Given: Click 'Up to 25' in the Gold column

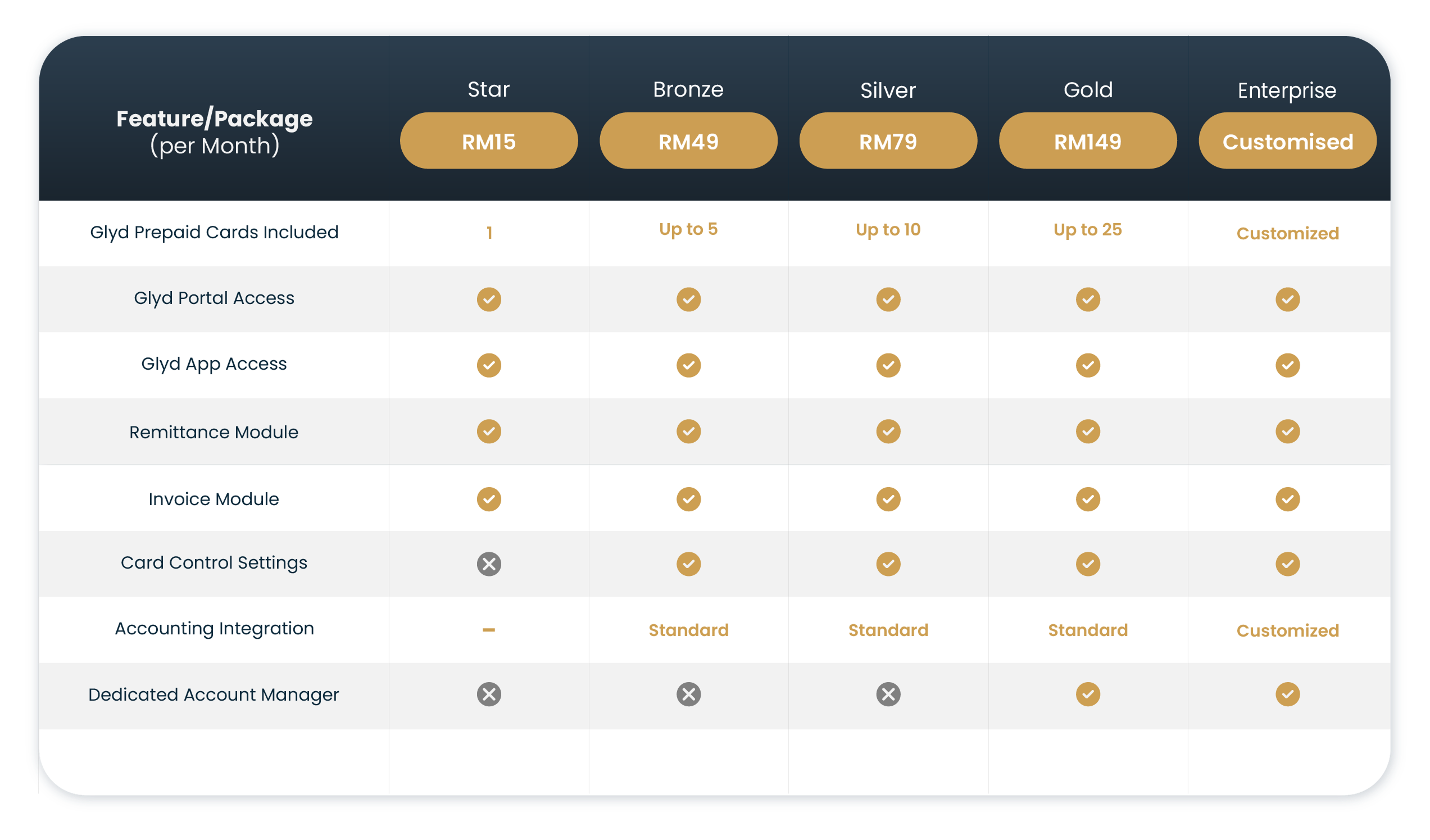Looking at the screenshot, I should pos(1088,229).
